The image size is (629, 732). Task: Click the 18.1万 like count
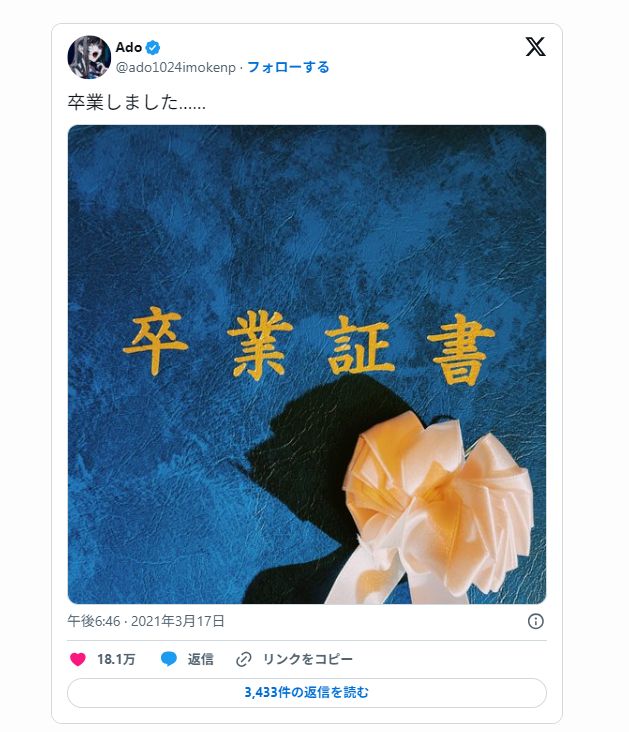(116, 659)
